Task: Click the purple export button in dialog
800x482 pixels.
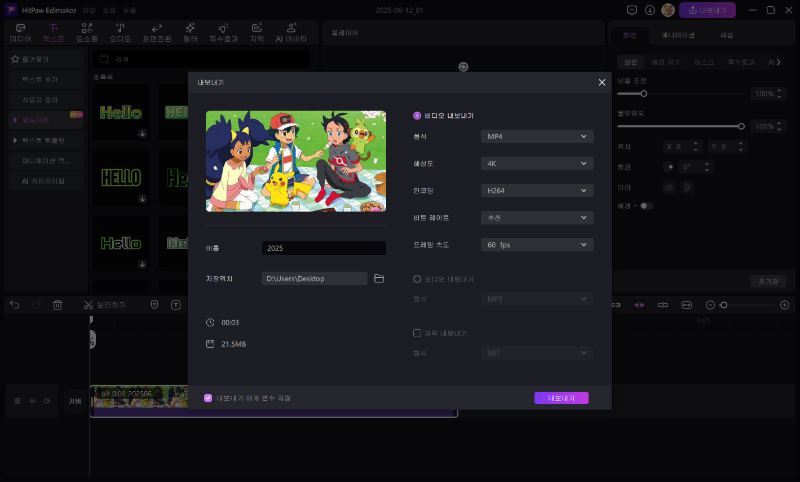Action: click(561, 398)
